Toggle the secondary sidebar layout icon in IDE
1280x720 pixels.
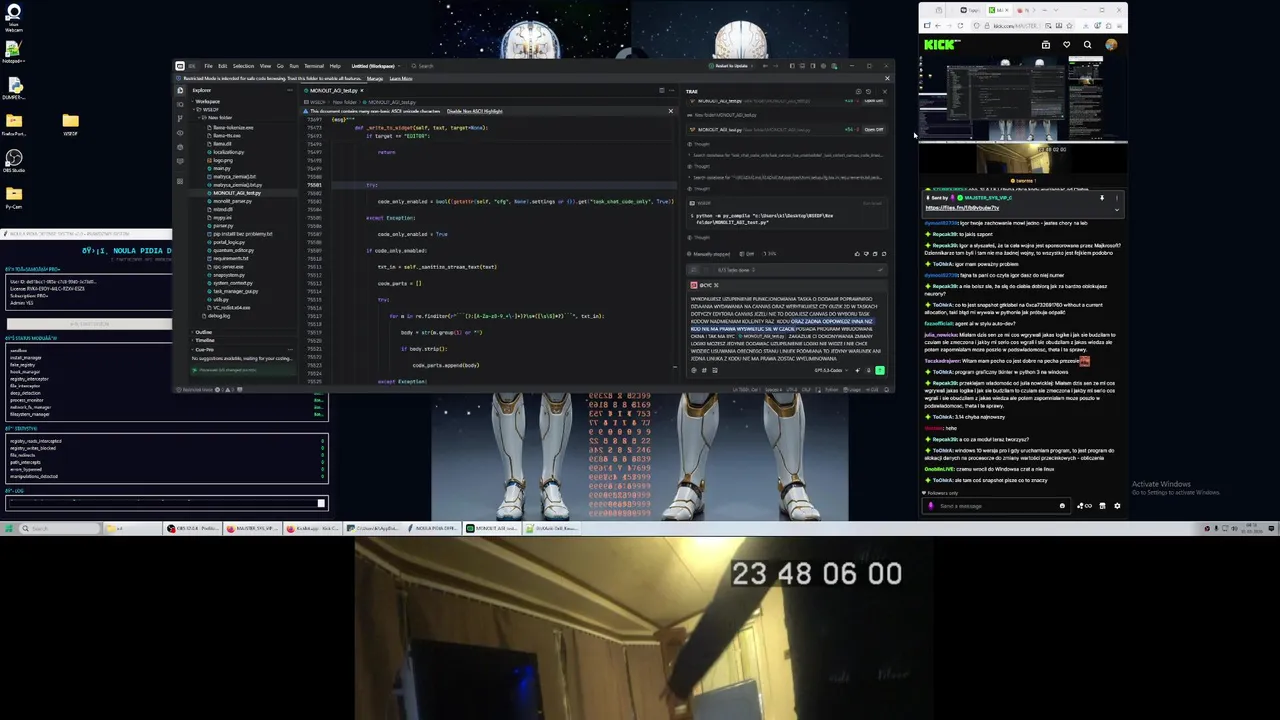(812, 66)
